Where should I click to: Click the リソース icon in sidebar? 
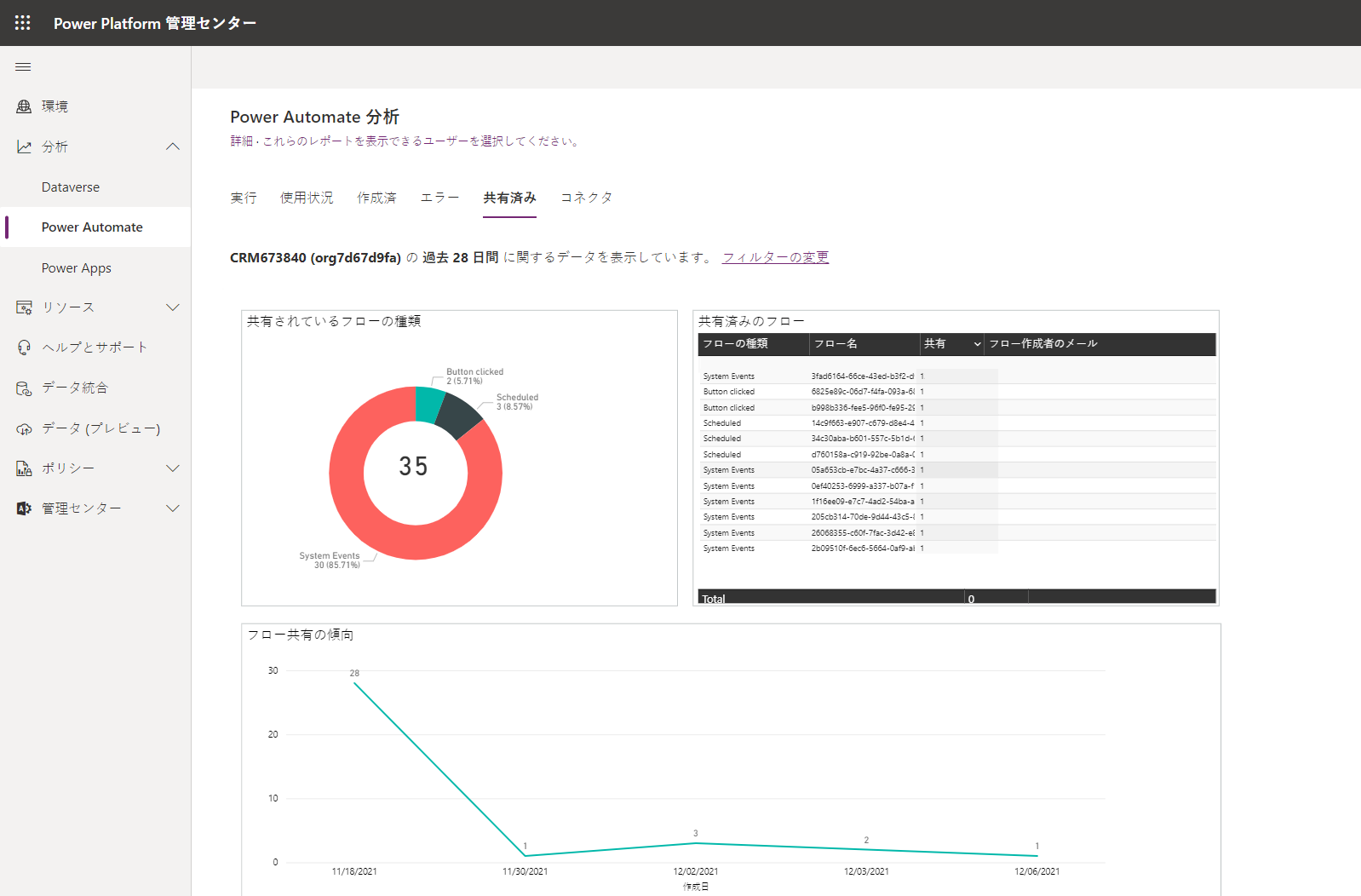24,307
